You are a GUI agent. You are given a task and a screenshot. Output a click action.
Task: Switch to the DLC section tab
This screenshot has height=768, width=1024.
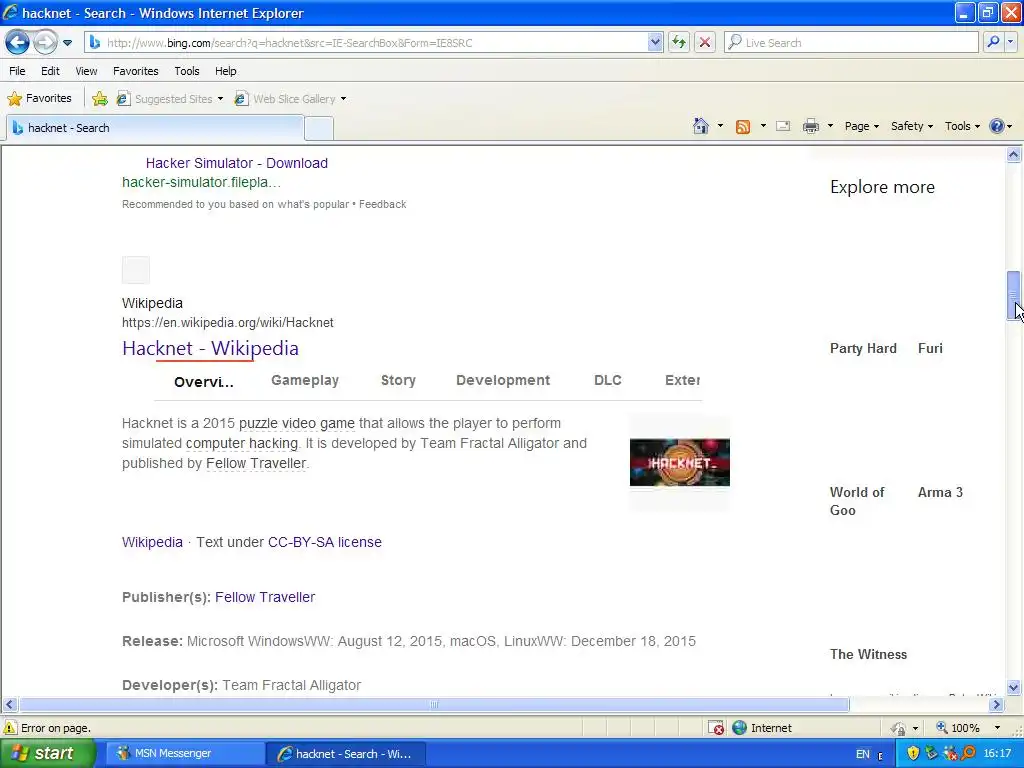pyautogui.click(x=607, y=380)
